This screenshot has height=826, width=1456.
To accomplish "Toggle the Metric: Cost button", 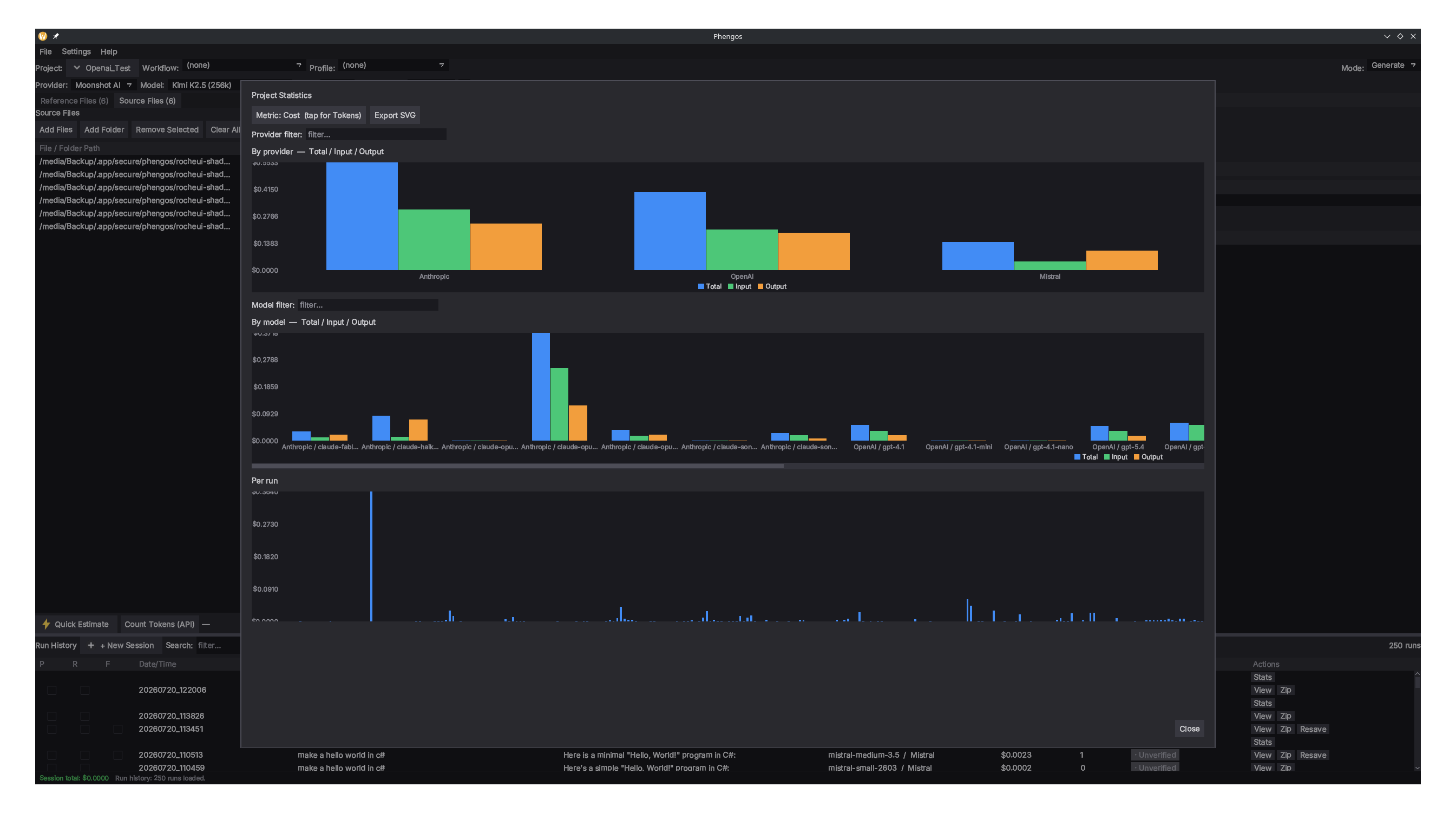I will (309, 115).
